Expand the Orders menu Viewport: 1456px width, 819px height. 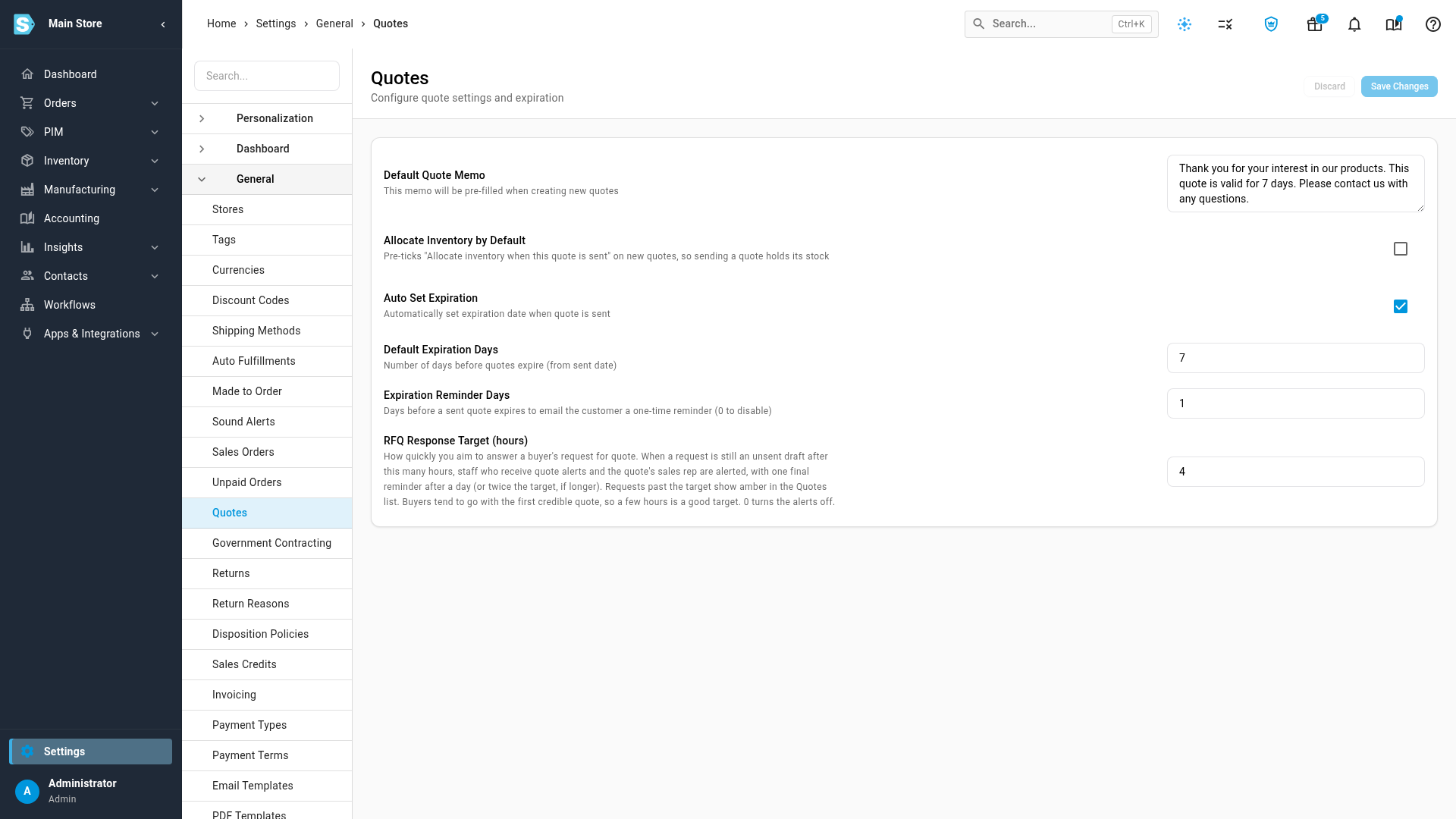(91, 103)
